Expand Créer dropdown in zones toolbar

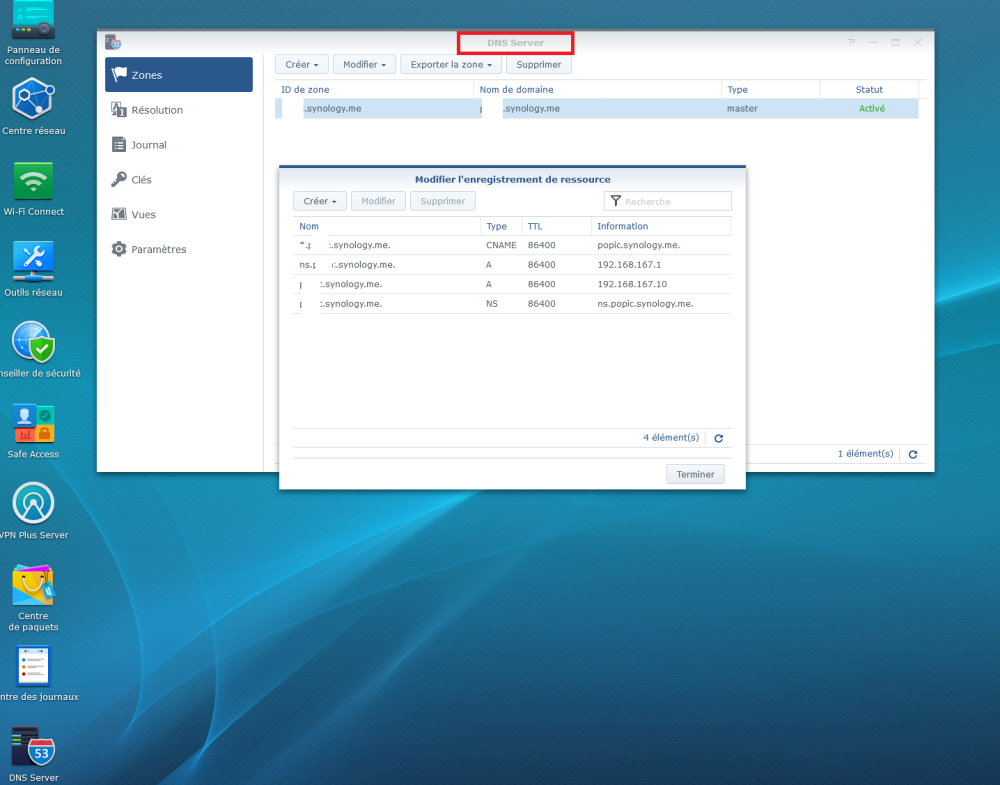pos(301,64)
